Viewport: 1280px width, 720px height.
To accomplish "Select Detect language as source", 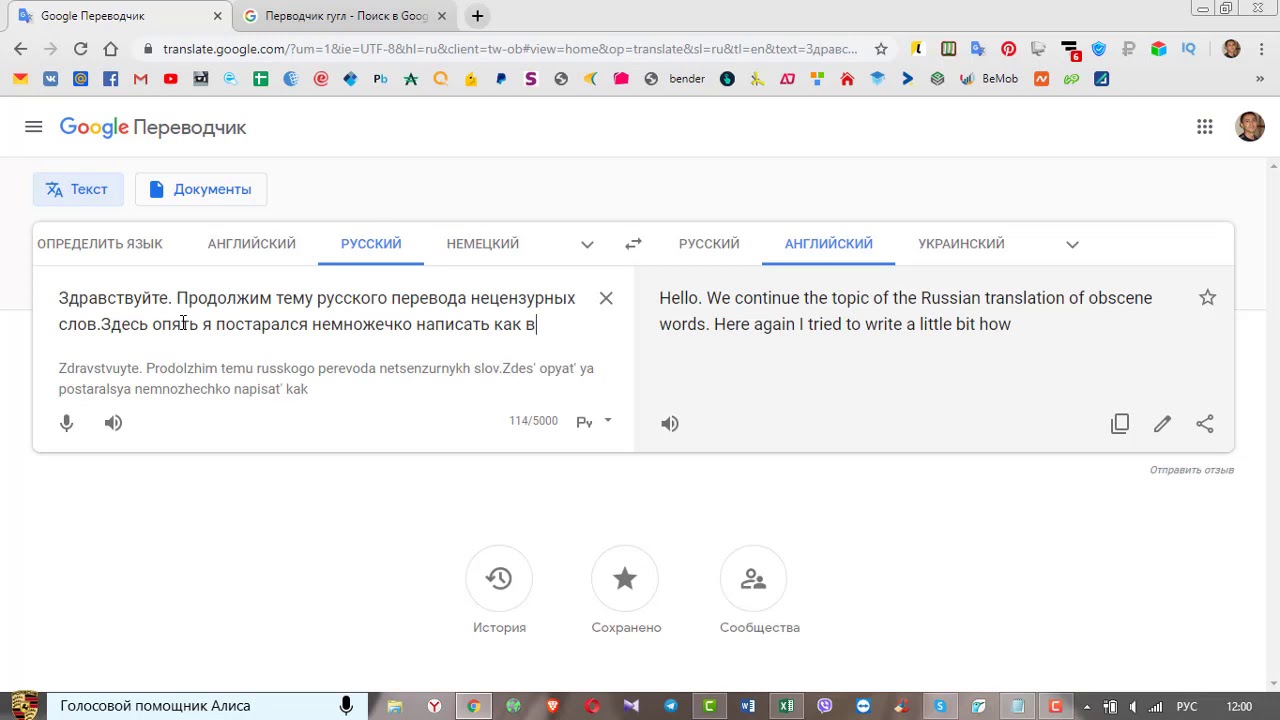I will coord(100,244).
